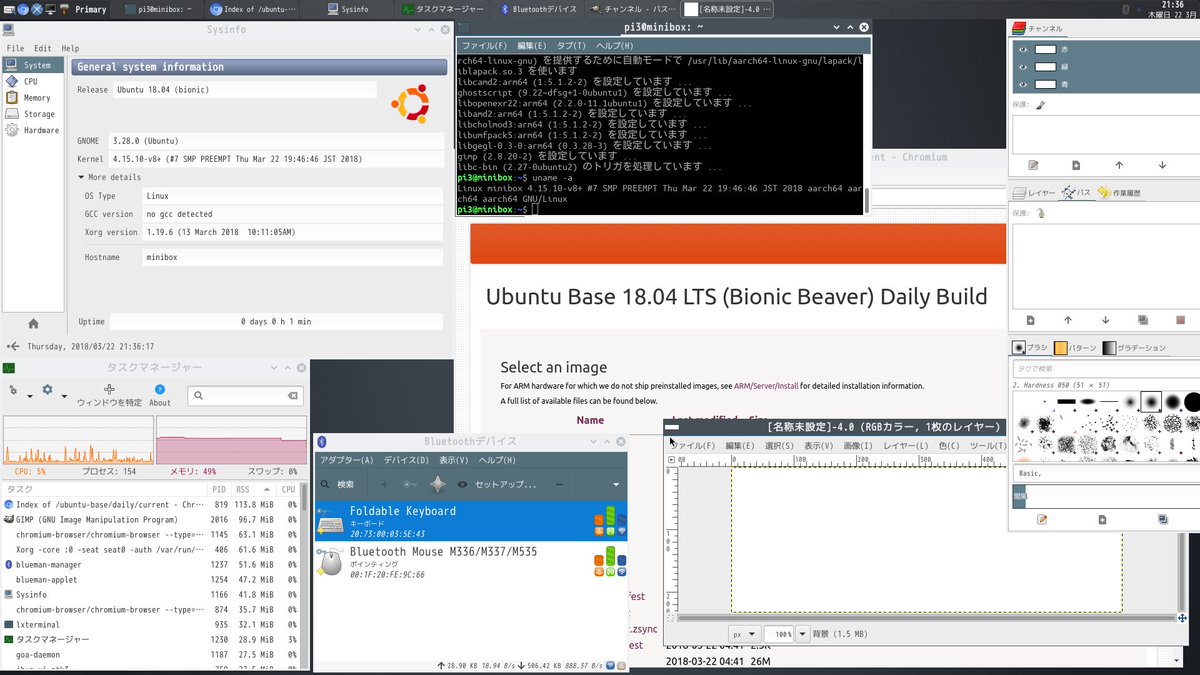Viewport: 1200px width, 675px height.
Task: Switch to the パス (Paths) tab in GIMP
Action: point(1077,192)
